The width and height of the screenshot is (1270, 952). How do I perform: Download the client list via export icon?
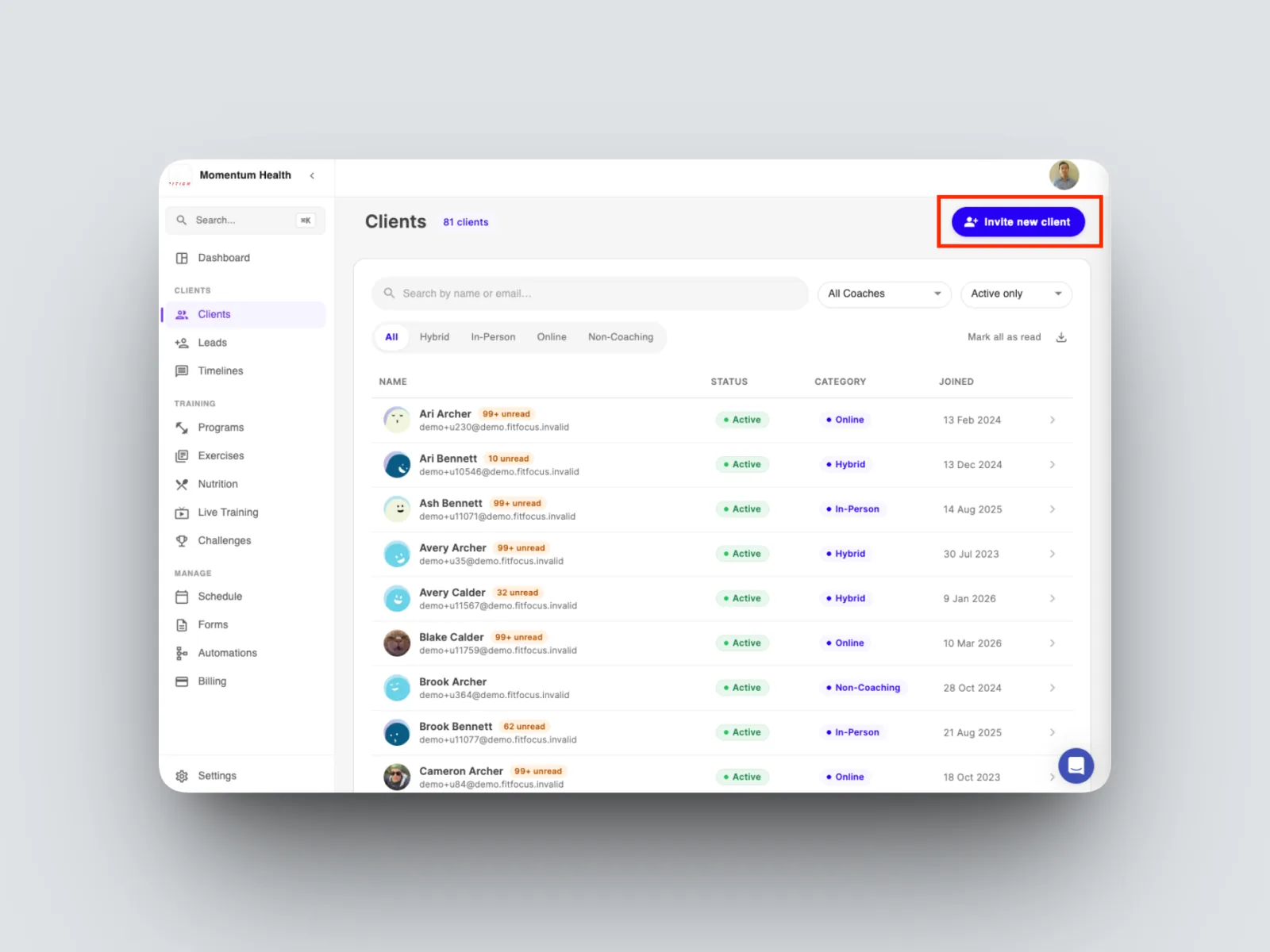point(1061,337)
